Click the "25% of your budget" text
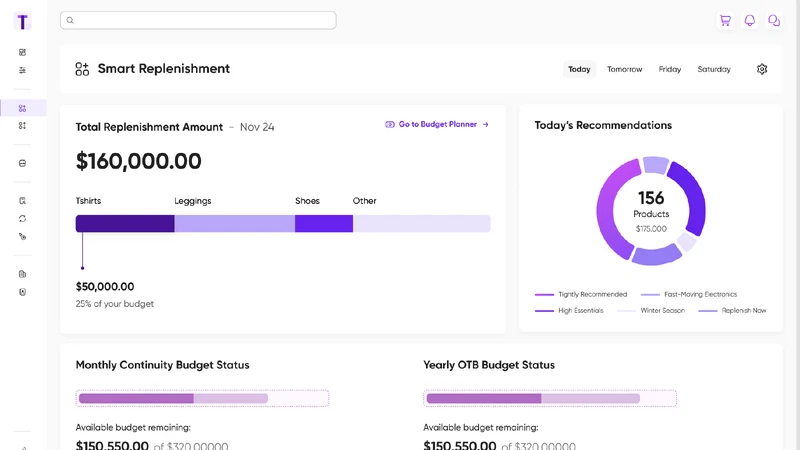The height and width of the screenshot is (450, 800). (114, 304)
